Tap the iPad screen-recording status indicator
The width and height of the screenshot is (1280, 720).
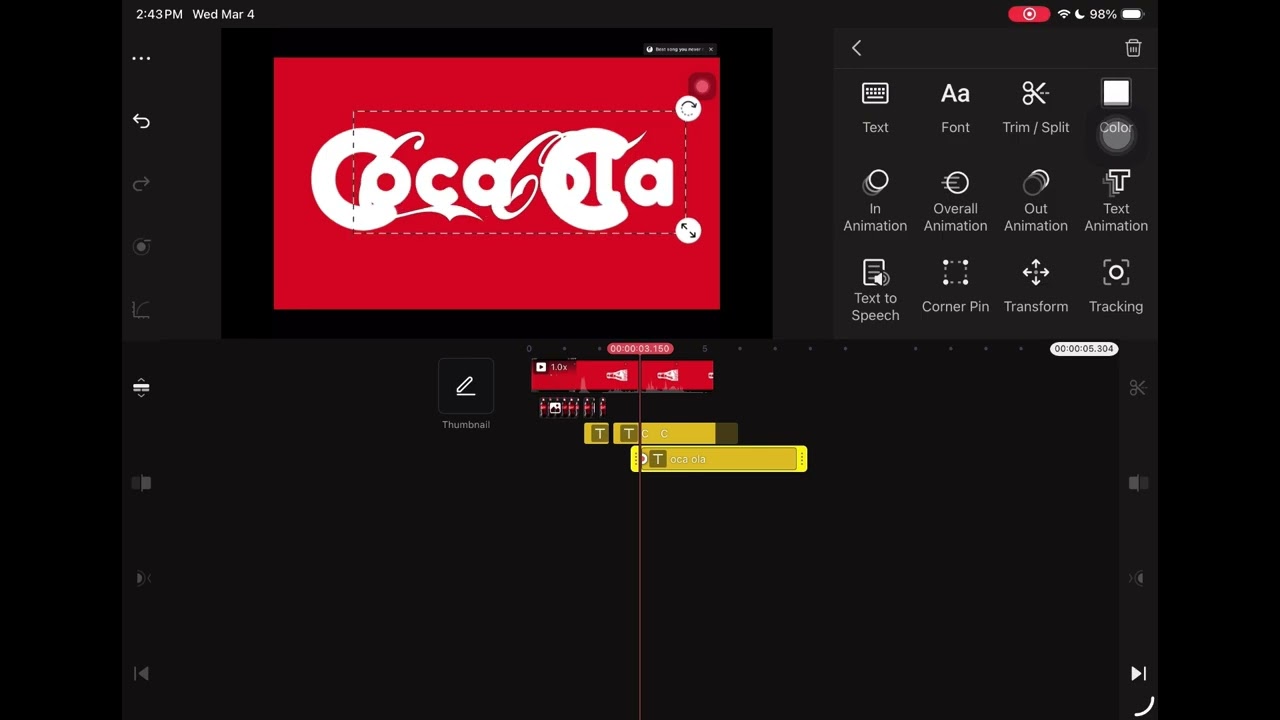pos(1029,14)
